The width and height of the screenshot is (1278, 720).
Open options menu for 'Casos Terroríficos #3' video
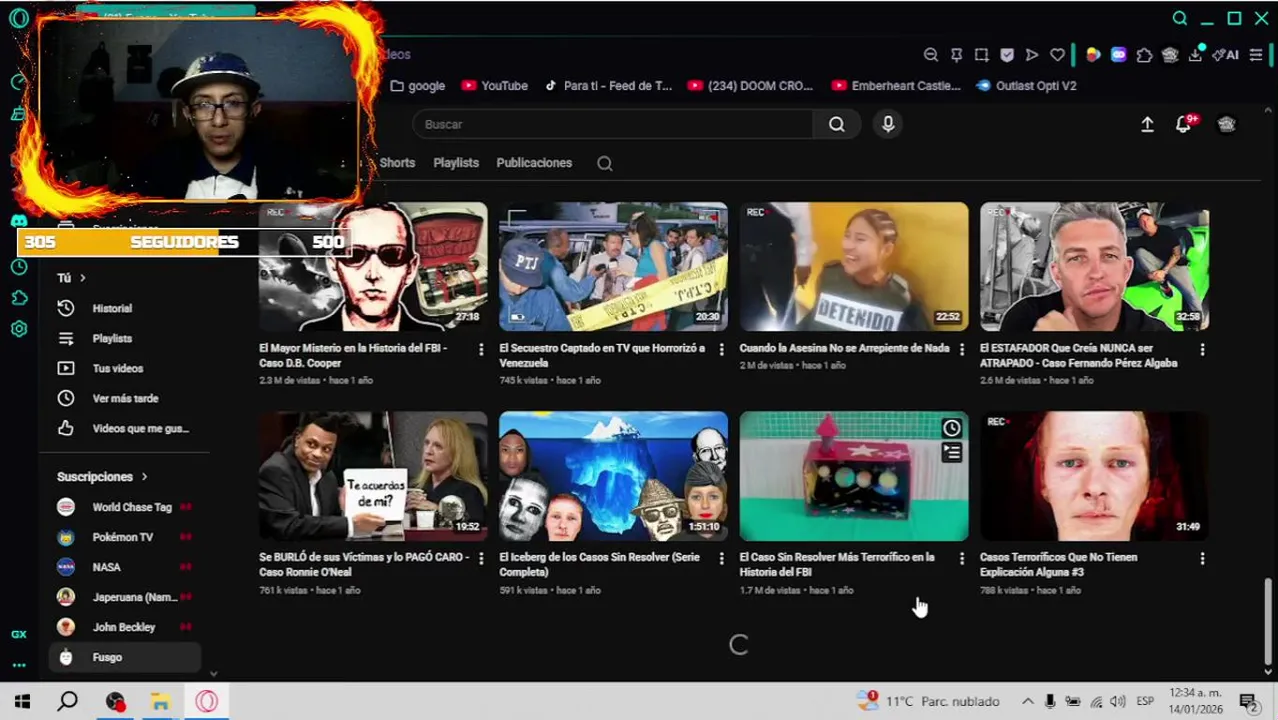(x=1202, y=558)
